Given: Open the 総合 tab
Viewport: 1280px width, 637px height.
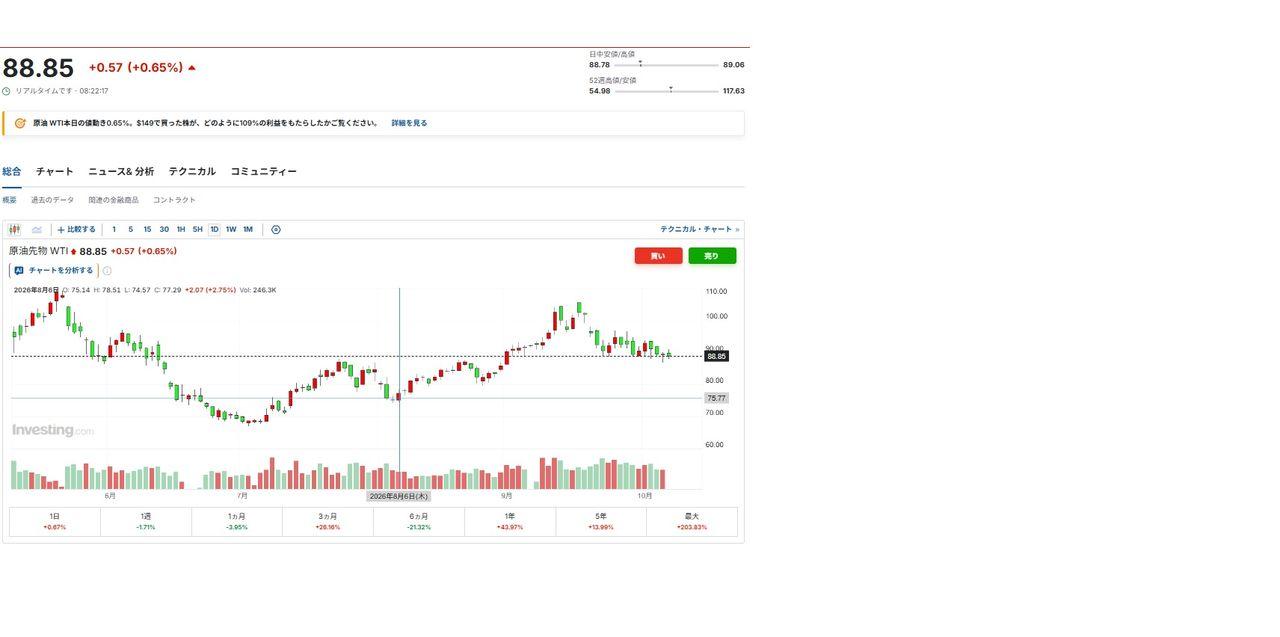Looking at the screenshot, I should [x=12, y=172].
